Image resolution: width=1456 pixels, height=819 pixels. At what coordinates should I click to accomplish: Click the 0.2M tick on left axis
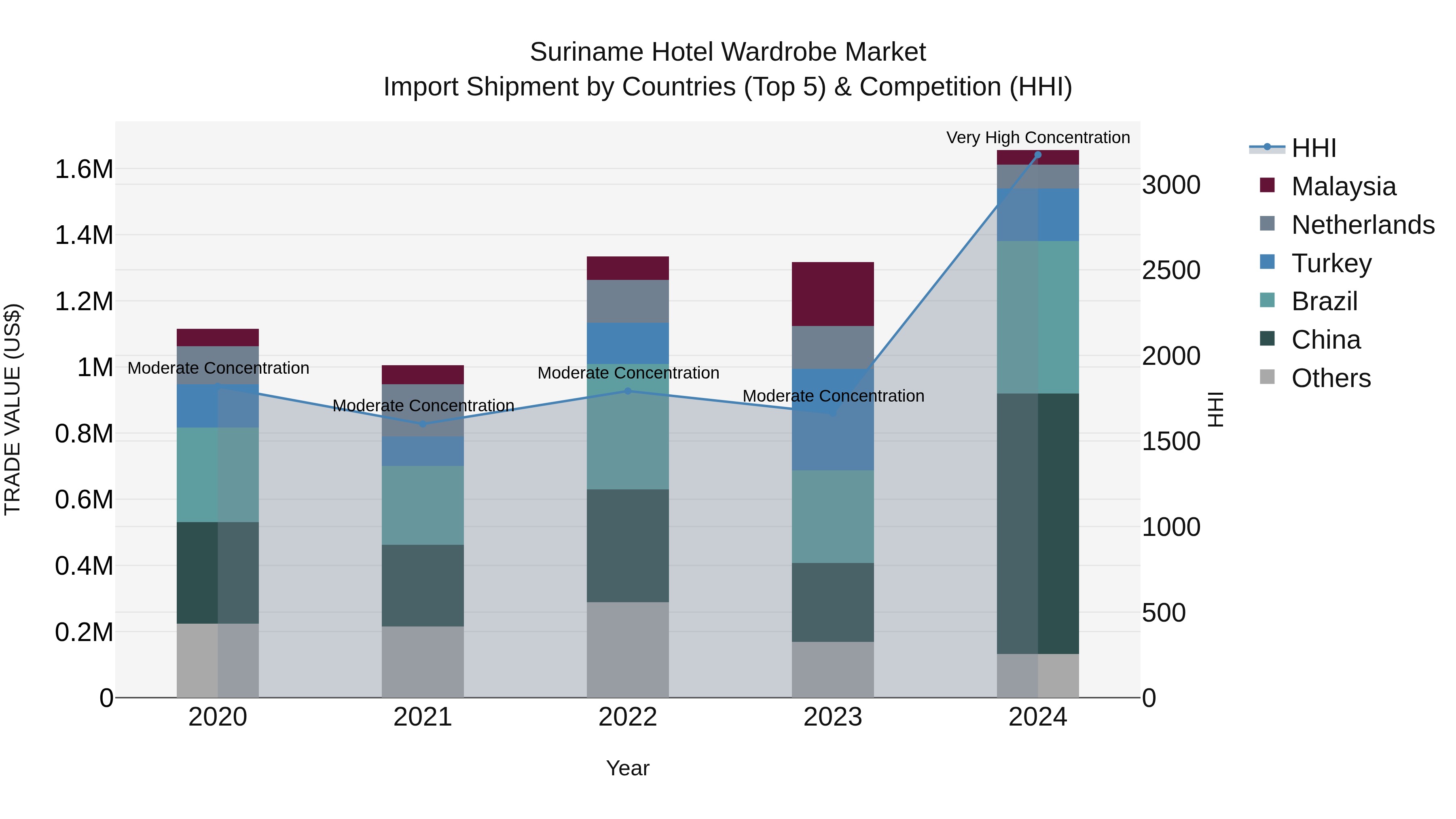click(x=84, y=632)
